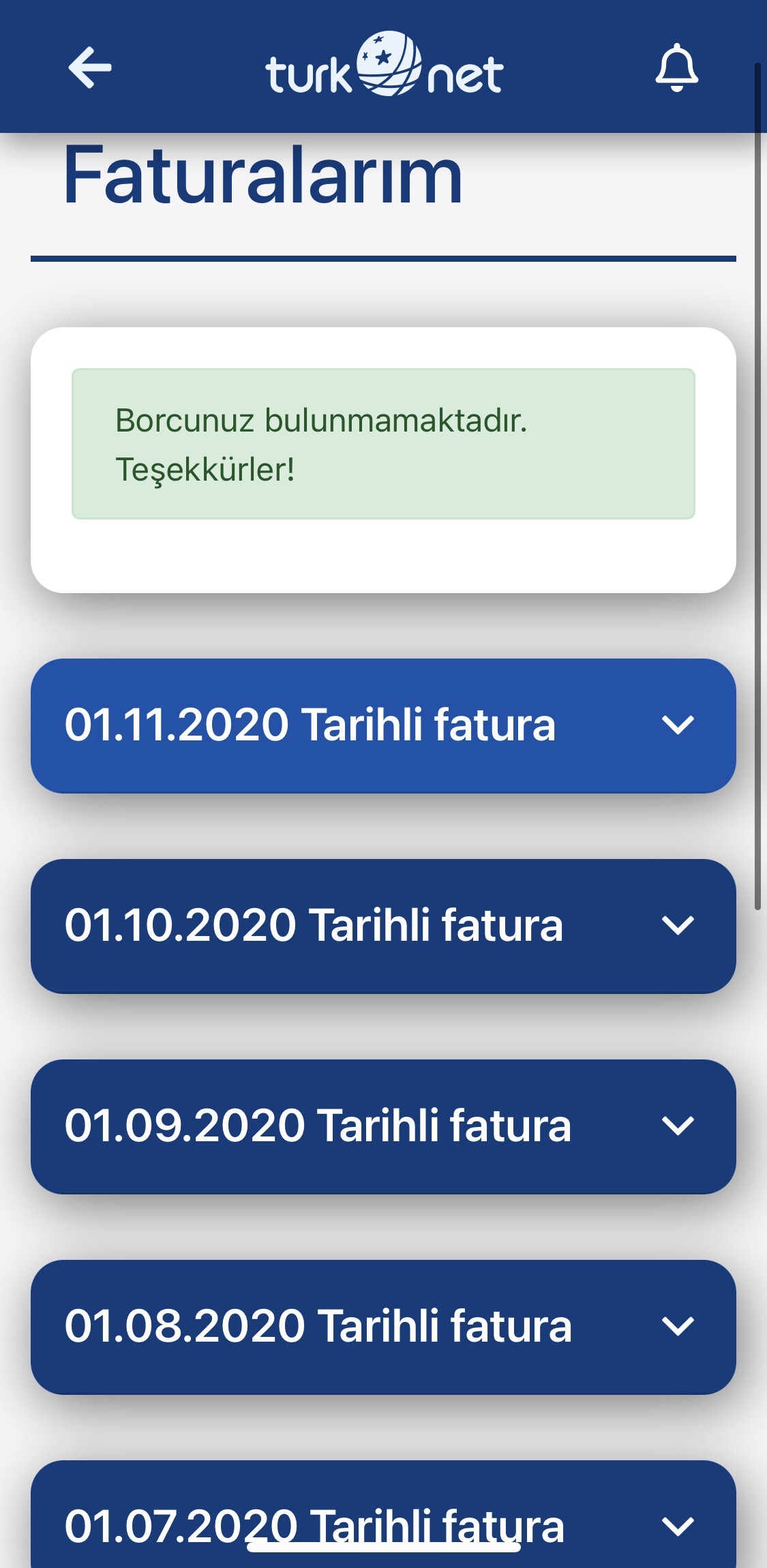Open the 01.10.2020 Tarihli fatura row
This screenshot has width=767, height=1568.
click(383, 926)
